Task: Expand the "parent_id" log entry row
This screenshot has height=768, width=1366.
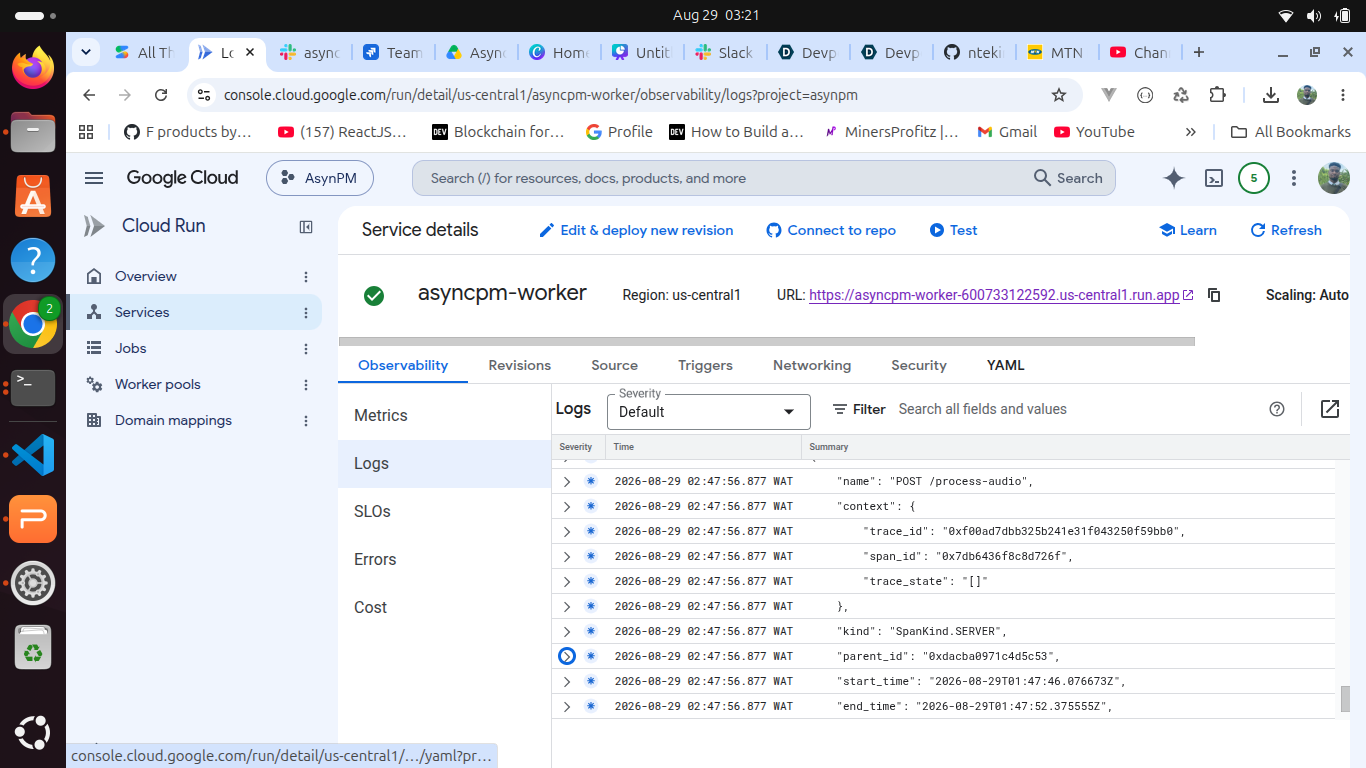Action: (567, 656)
